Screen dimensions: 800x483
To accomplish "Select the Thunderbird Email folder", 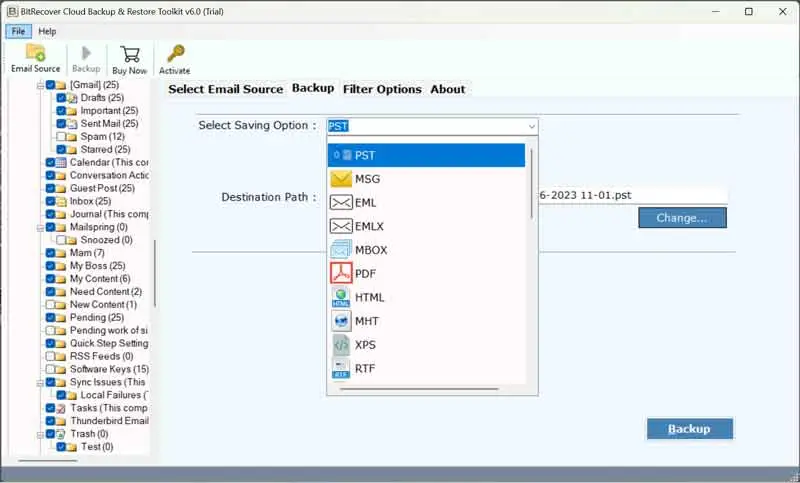I will [x=109, y=421].
